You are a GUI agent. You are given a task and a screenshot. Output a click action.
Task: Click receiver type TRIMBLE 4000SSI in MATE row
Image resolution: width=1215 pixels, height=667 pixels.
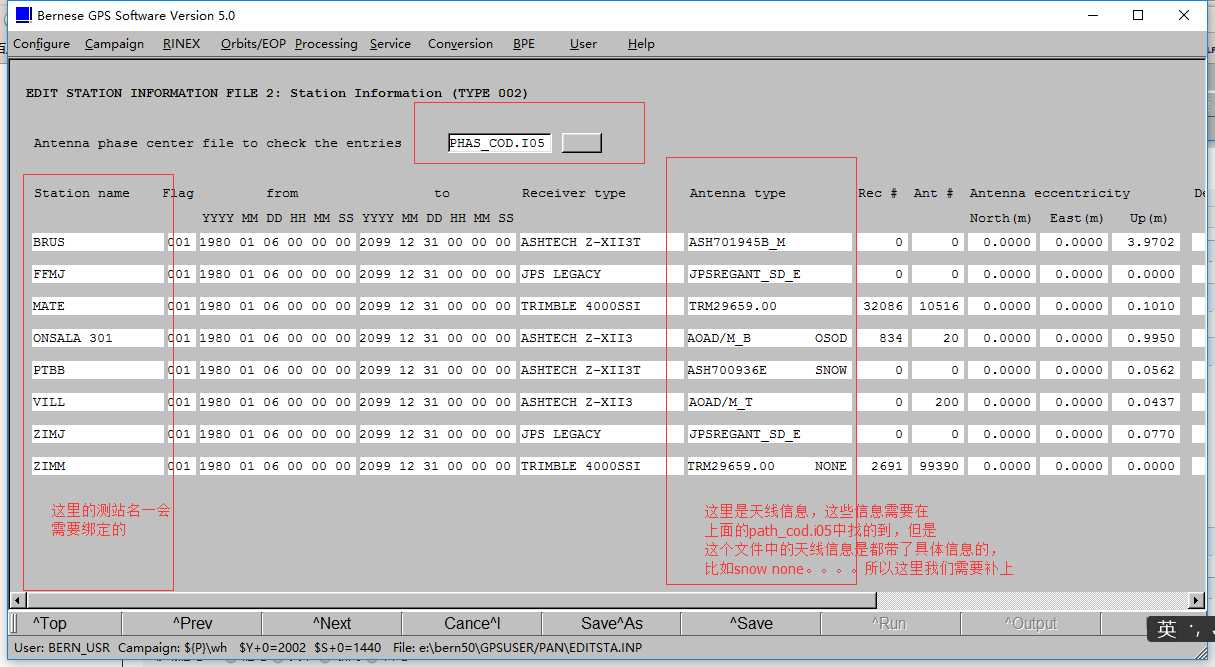coord(601,306)
